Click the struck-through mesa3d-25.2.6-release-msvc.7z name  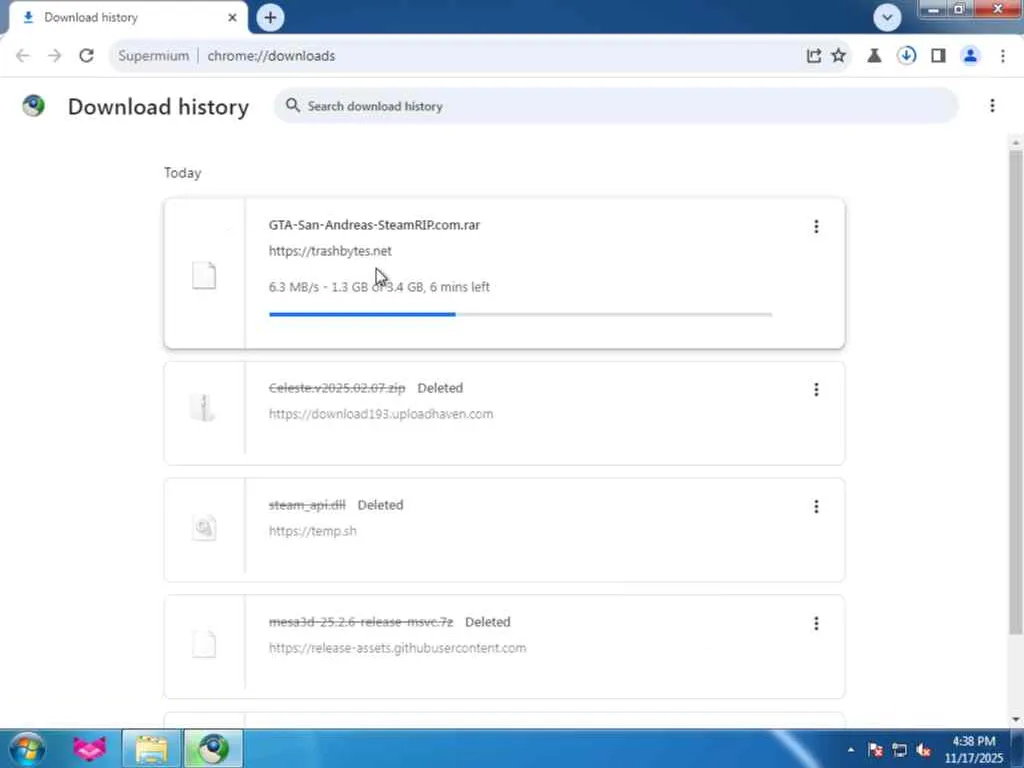[360, 622]
